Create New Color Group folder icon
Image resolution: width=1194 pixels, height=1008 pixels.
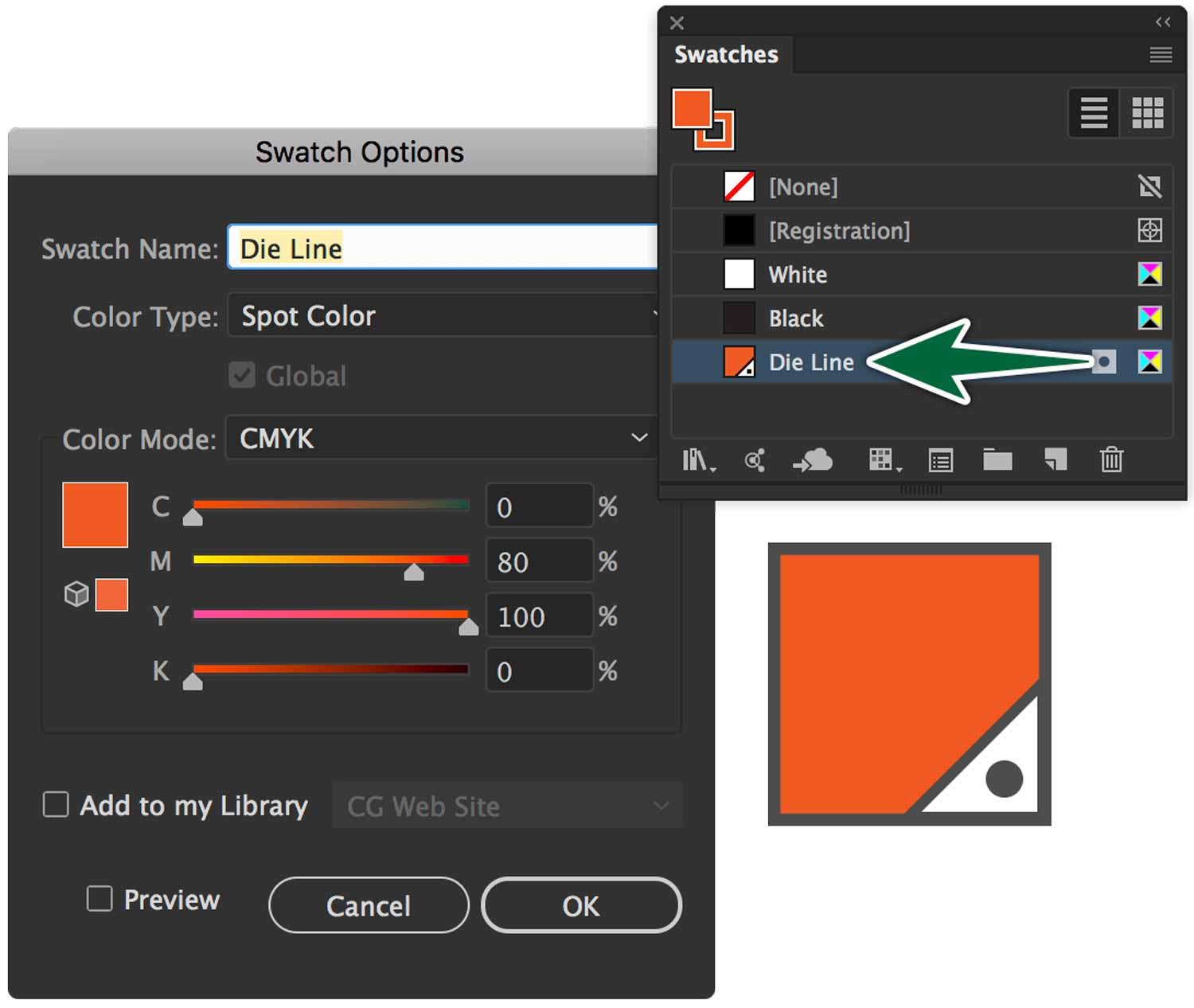997,460
